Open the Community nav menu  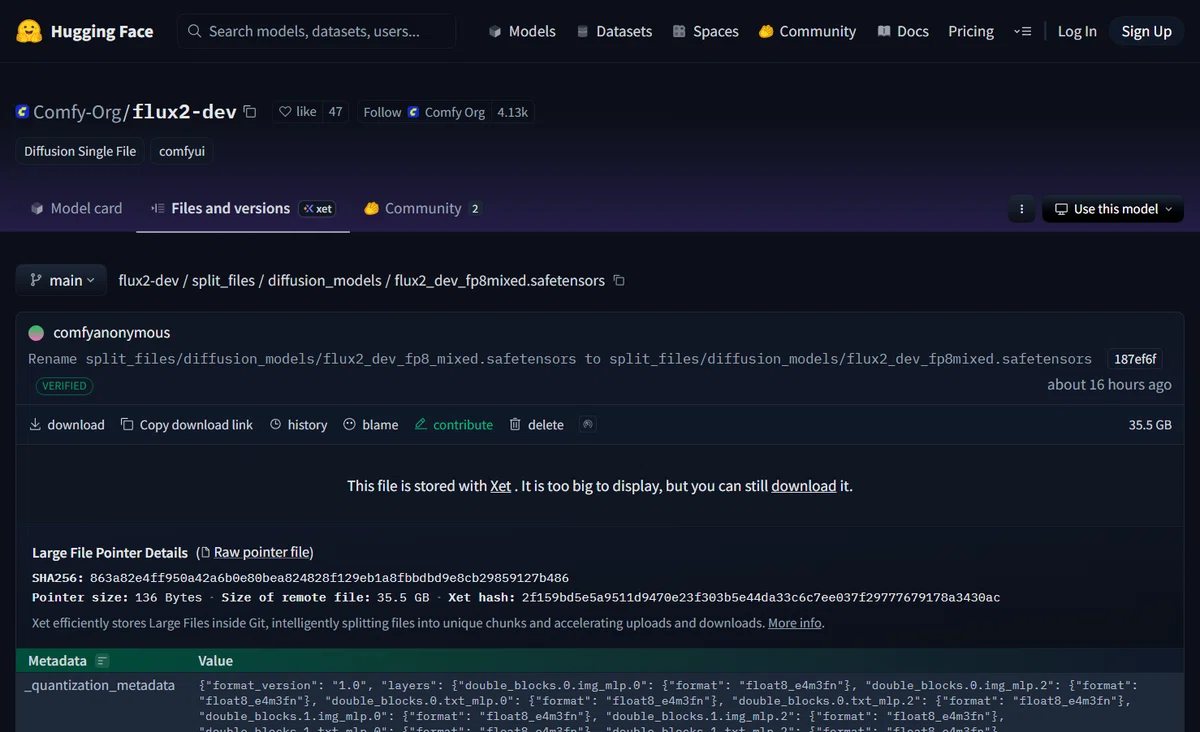point(807,31)
